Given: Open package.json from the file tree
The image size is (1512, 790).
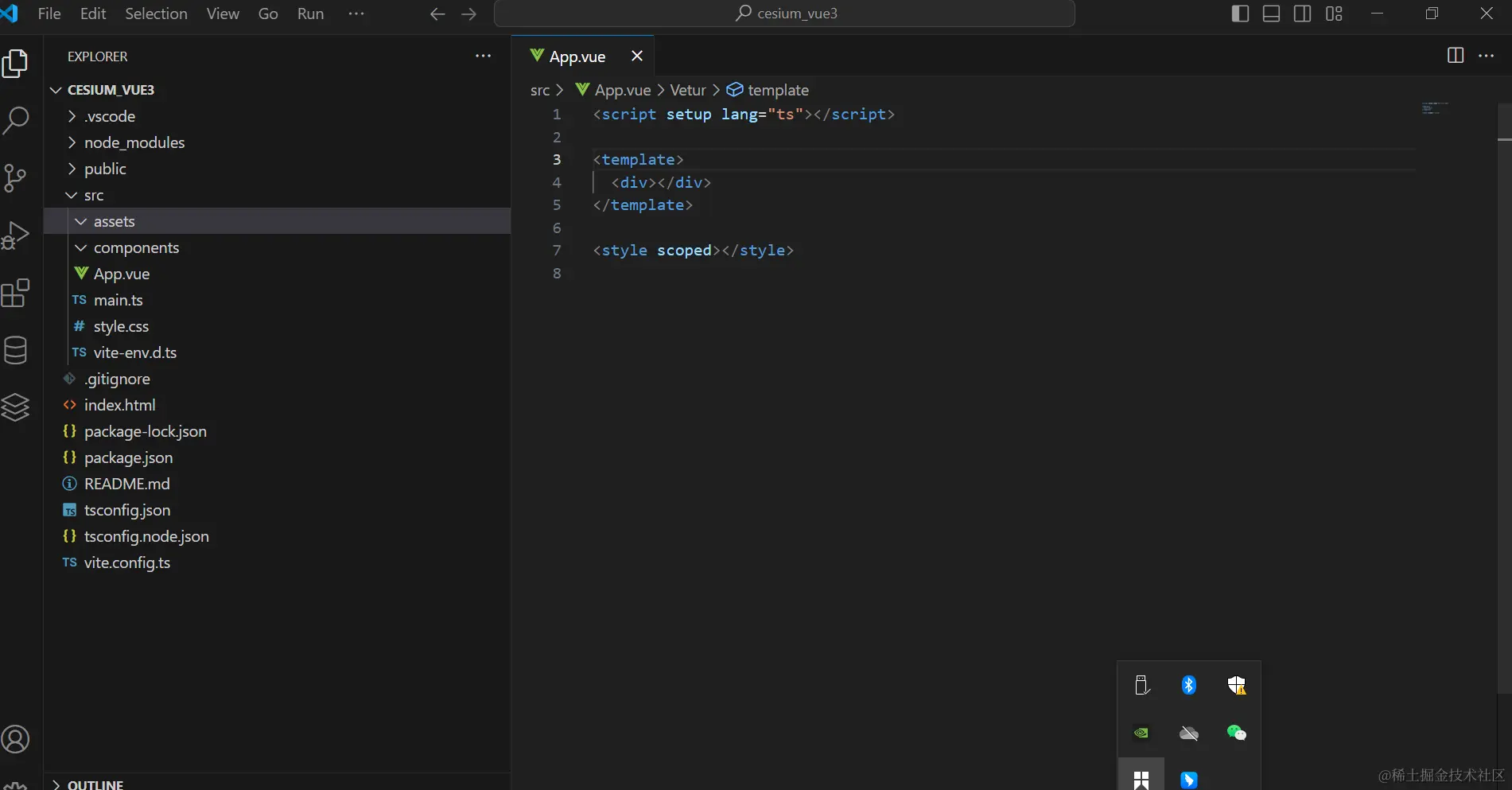Looking at the screenshot, I should tap(128, 457).
